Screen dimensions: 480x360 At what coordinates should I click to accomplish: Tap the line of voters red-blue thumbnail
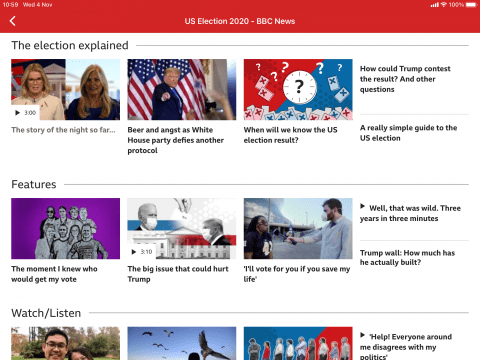point(298,343)
